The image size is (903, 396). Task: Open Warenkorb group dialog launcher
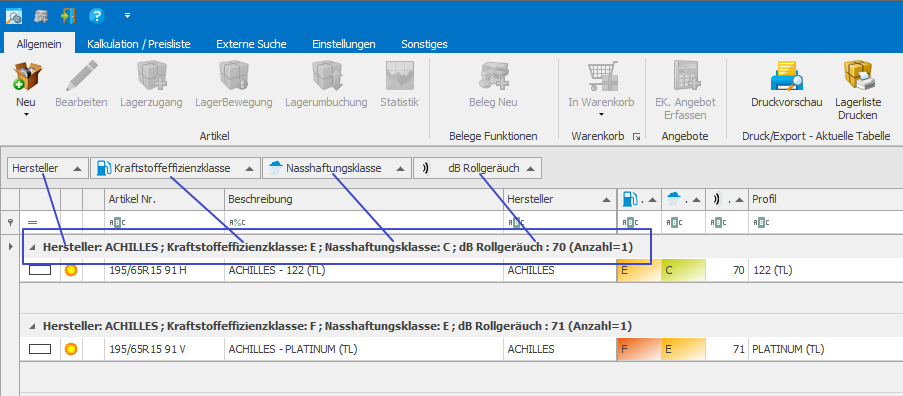636,136
